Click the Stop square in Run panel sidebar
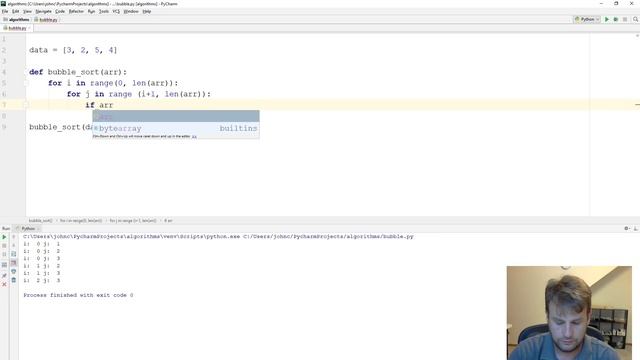Screen dimensions: 640x360 tap(4, 246)
